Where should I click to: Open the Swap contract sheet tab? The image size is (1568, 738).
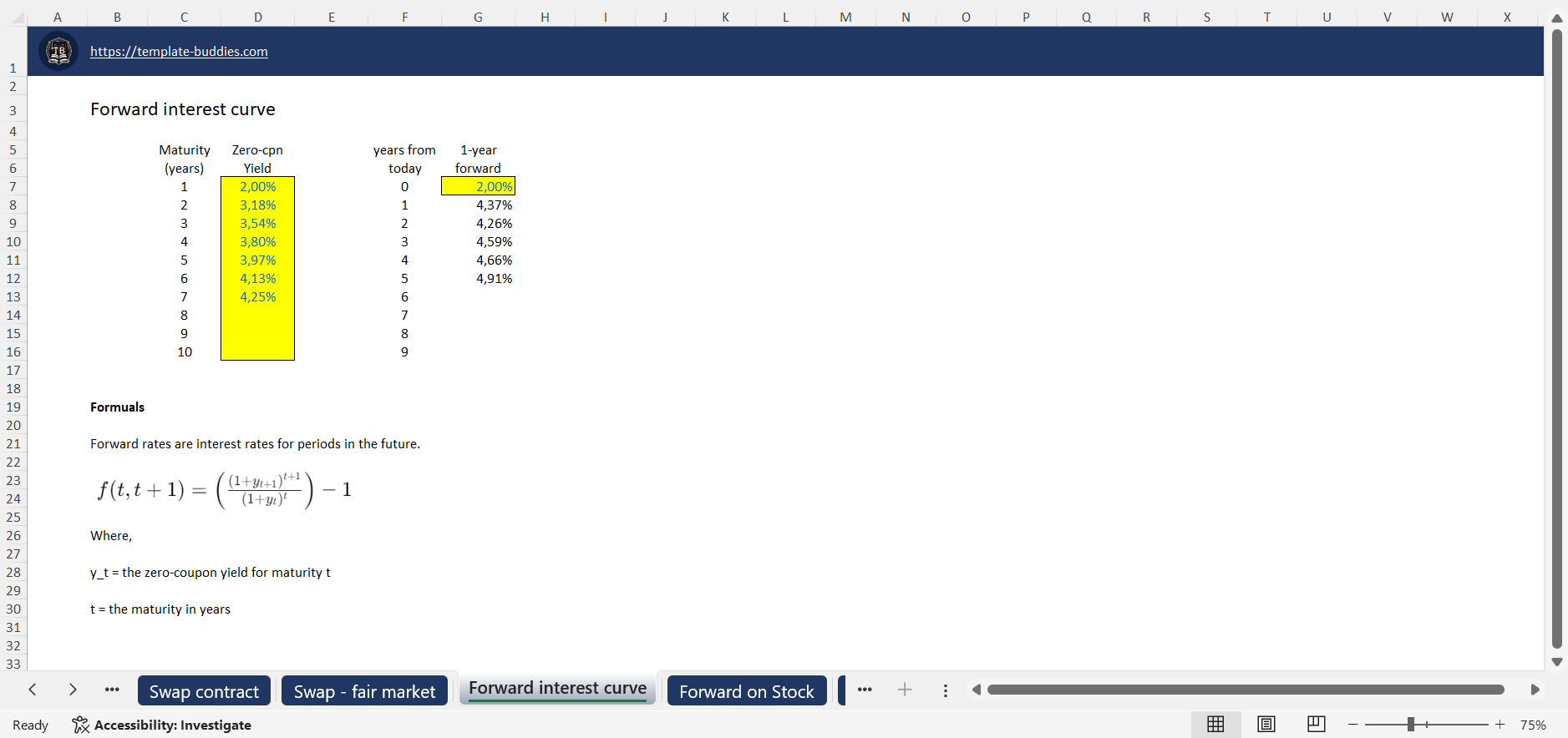[x=204, y=691]
